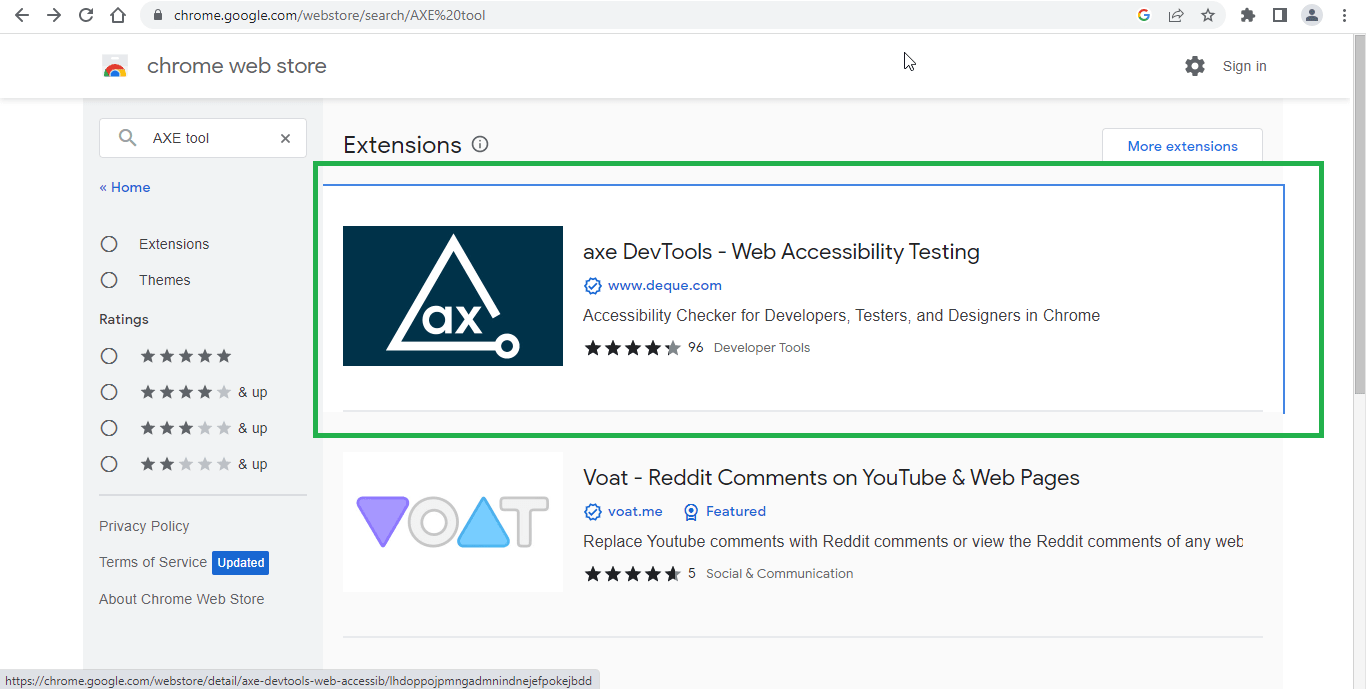Open Chrome Web Store settings gear
Screen dimensions: 1366x689
pos(1195,65)
